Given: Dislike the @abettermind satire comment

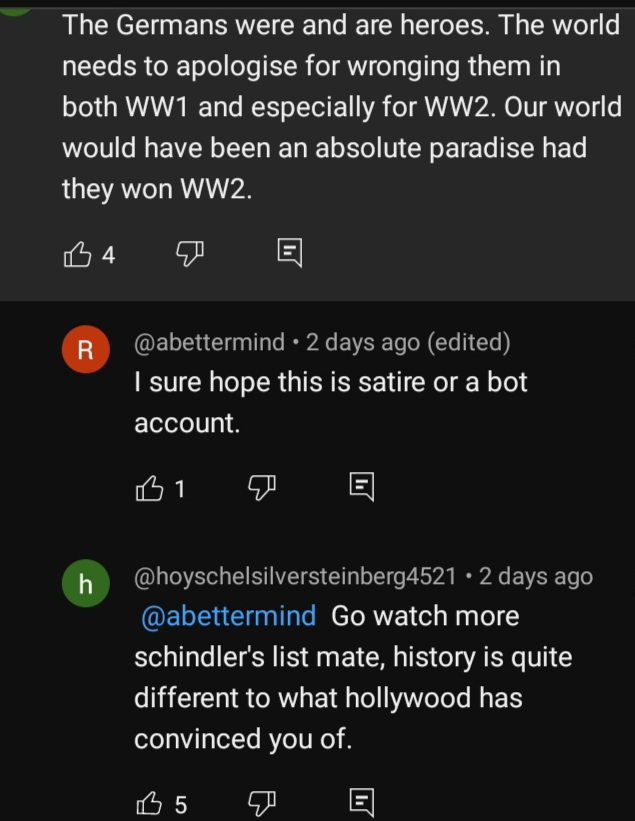Looking at the screenshot, I should click(261, 487).
